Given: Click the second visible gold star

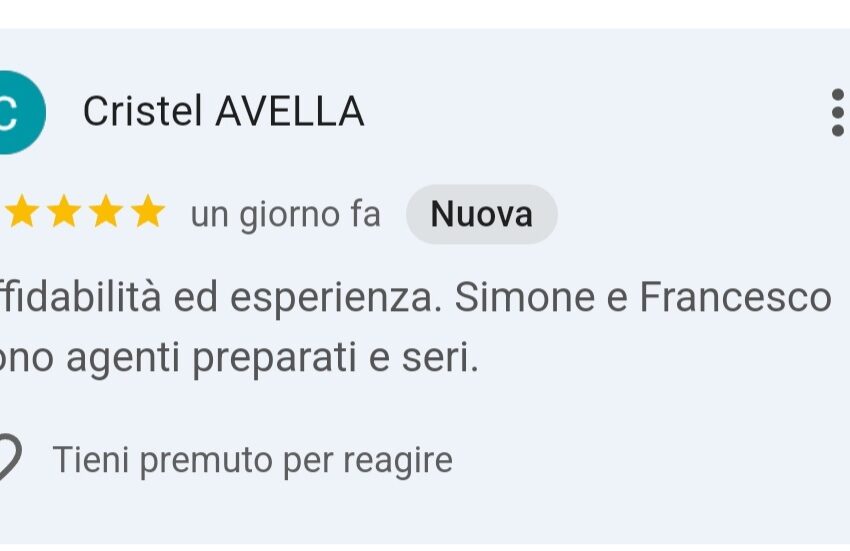Looking at the screenshot, I should [x=64, y=212].
